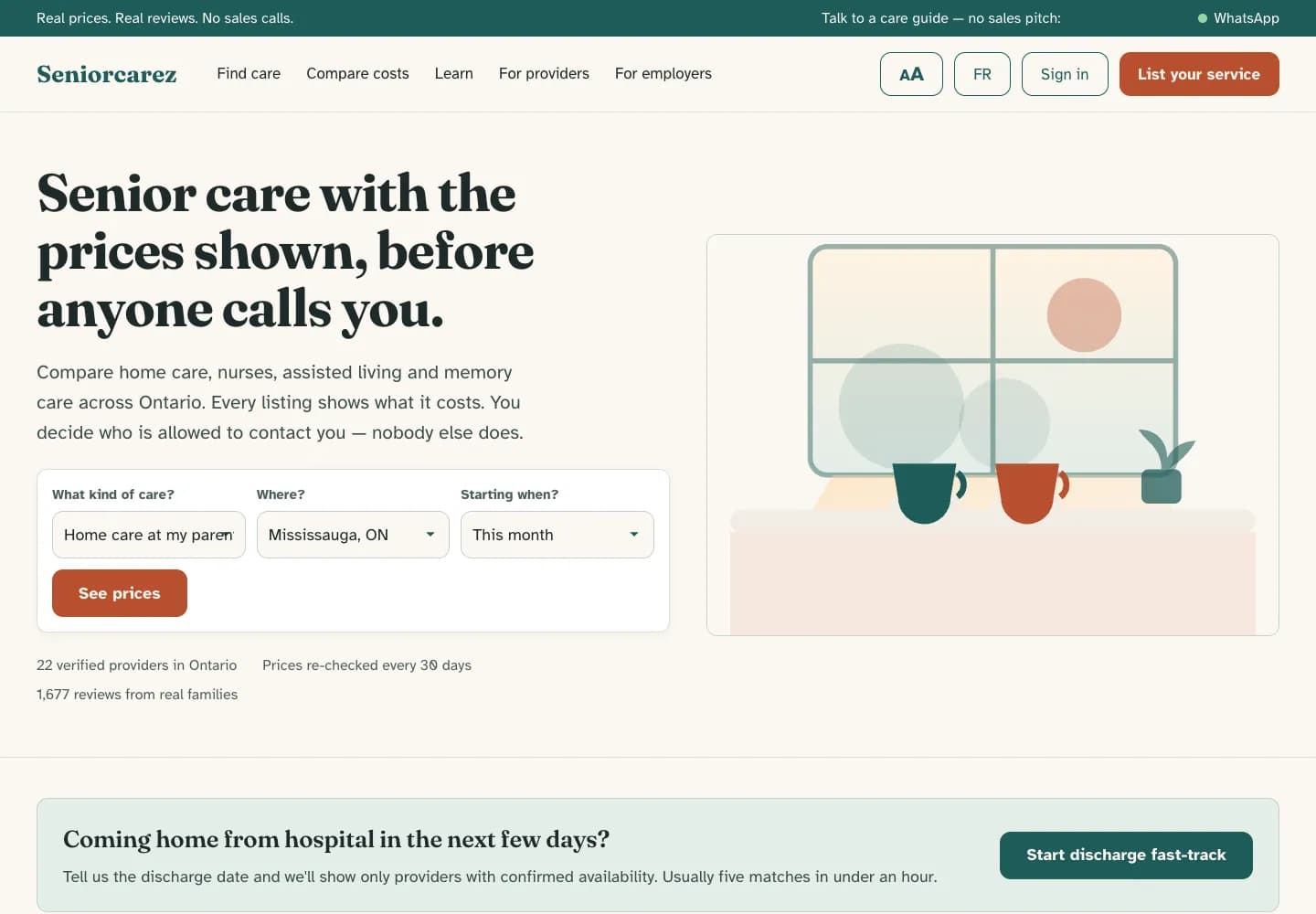
Task: Click the window illustration image
Action: click(x=992, y=435)
